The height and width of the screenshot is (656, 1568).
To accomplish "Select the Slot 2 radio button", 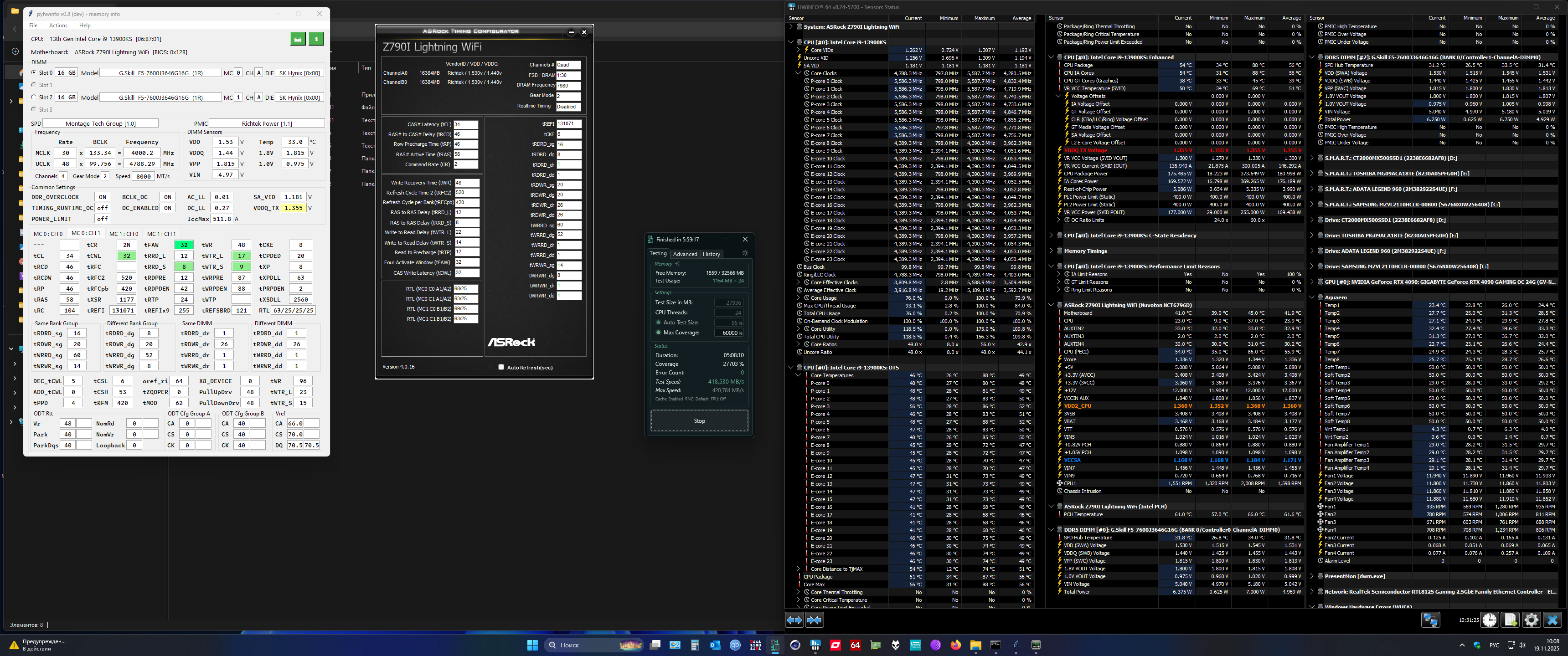I will click(x=33, y=97).
